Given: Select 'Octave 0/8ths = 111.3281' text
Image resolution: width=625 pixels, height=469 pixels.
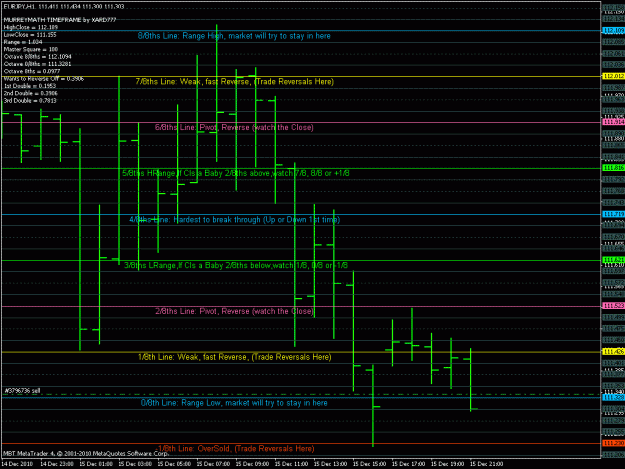Looking at the screenshot, I should tap(37, 64).
